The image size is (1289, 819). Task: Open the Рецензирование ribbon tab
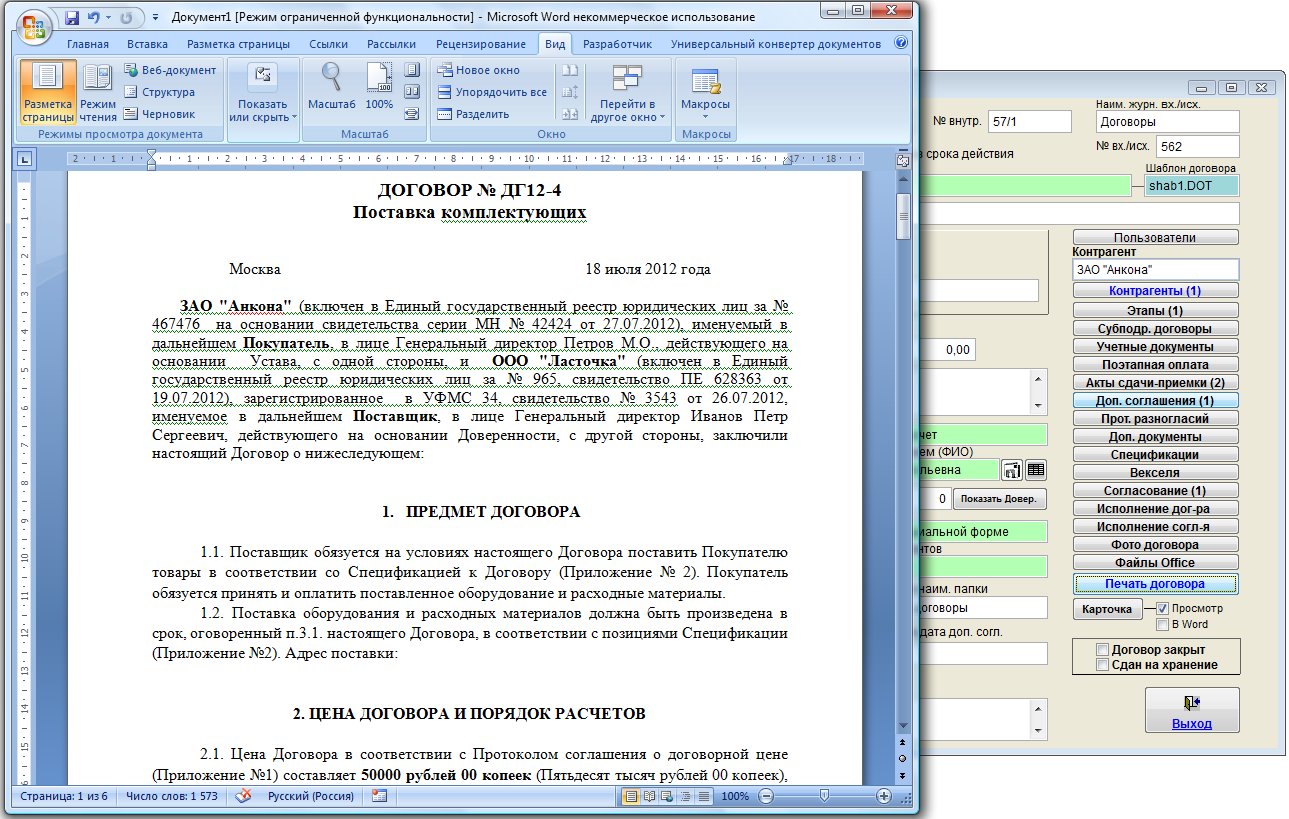coord(480,44)
